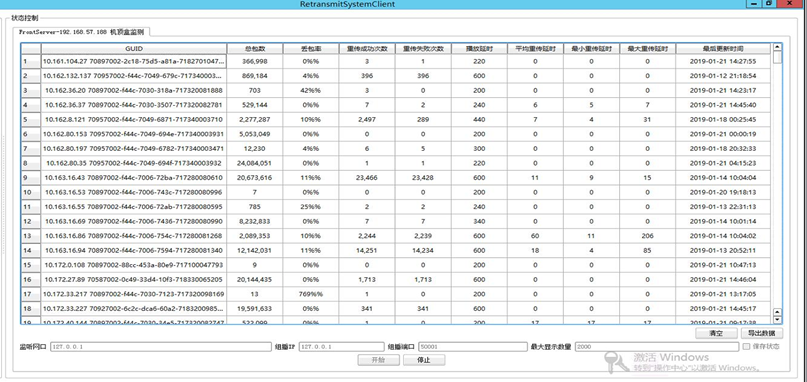The image size is (807, 382).
Task: Click max retransmit delay cell 206
Action: point(647,236)
